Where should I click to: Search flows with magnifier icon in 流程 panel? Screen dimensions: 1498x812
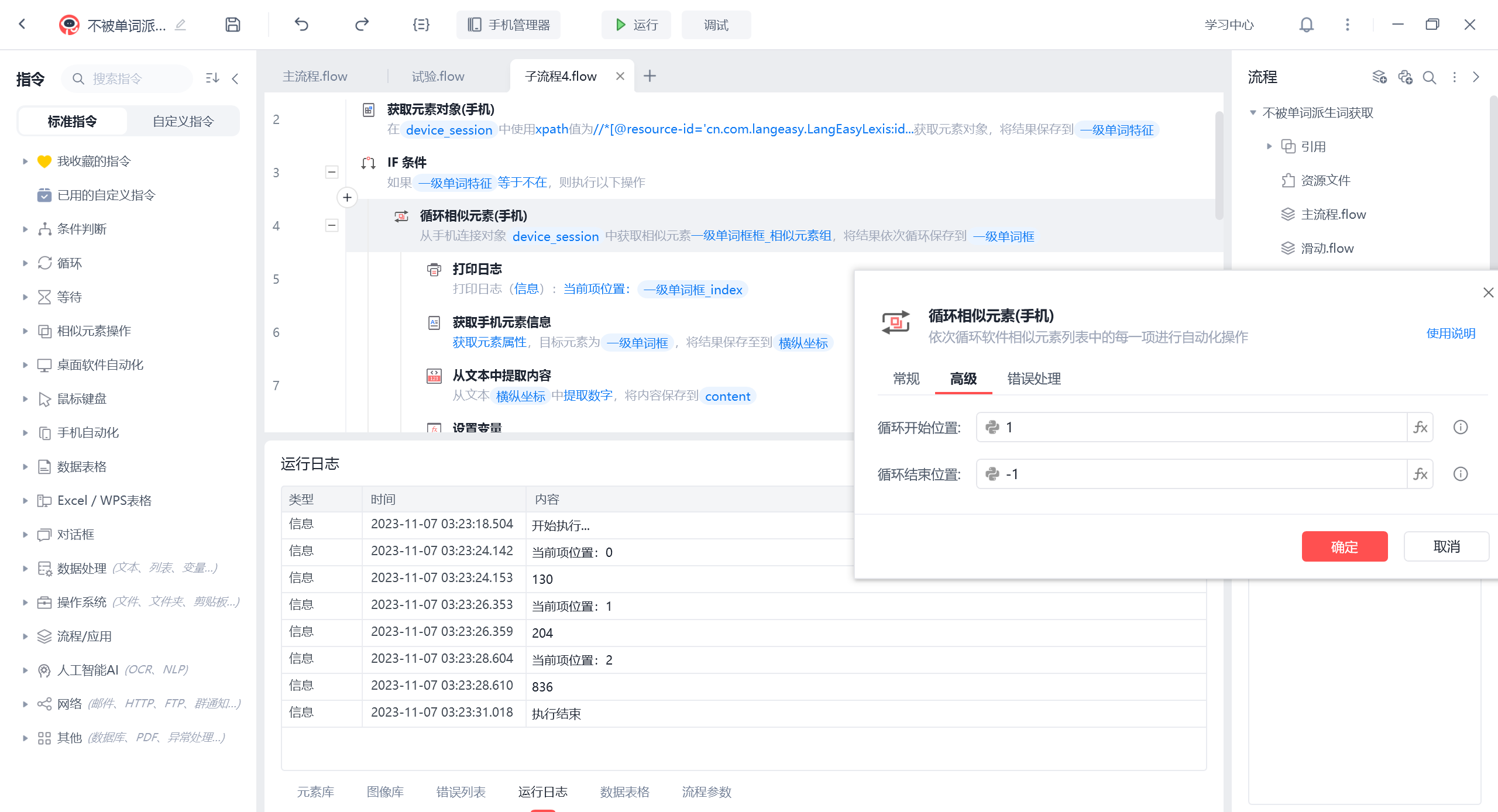[x=1430, y=78]
